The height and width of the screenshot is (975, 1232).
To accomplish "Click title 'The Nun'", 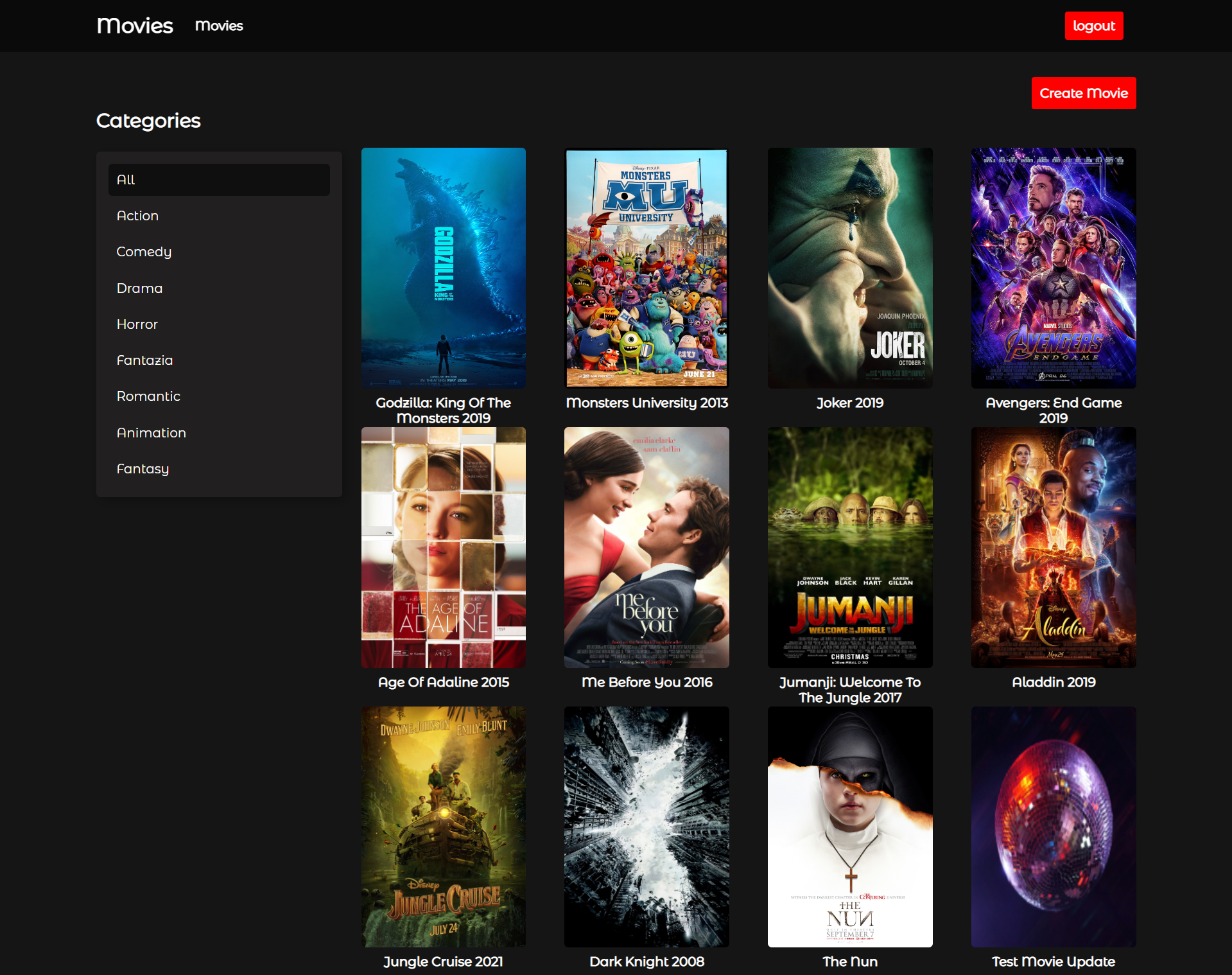I will (x=850, y=962).
